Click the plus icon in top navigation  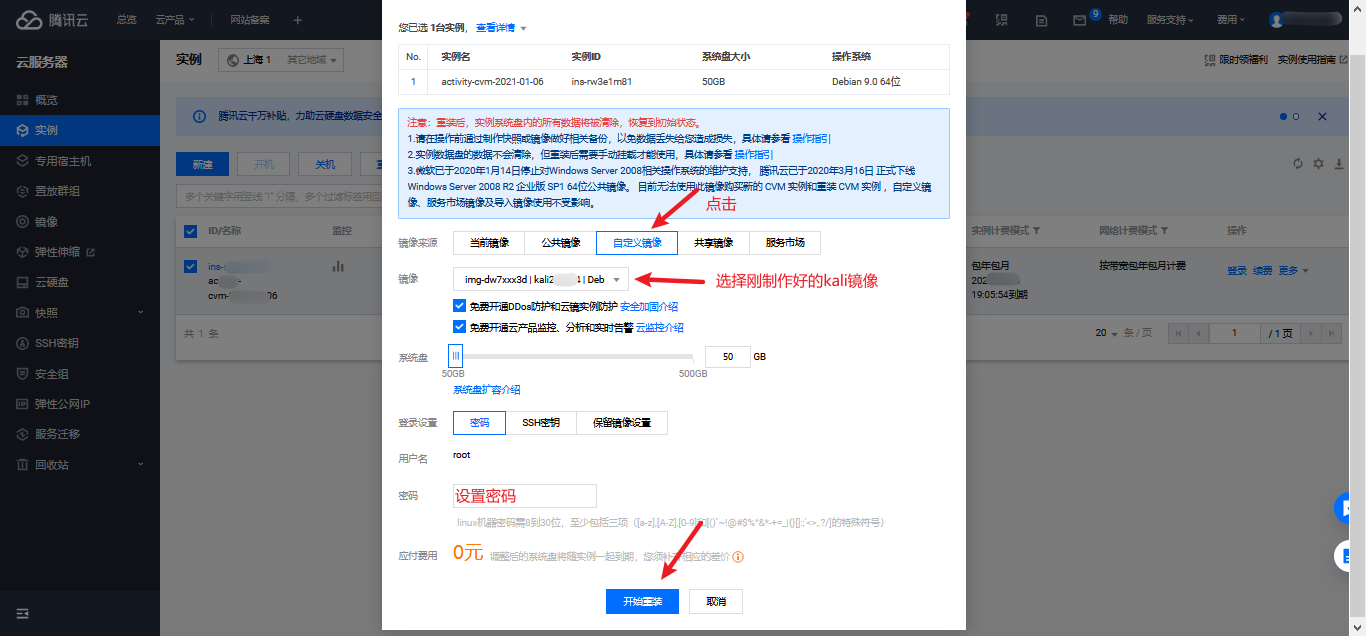pyautogui.click(x=297, y=19)
